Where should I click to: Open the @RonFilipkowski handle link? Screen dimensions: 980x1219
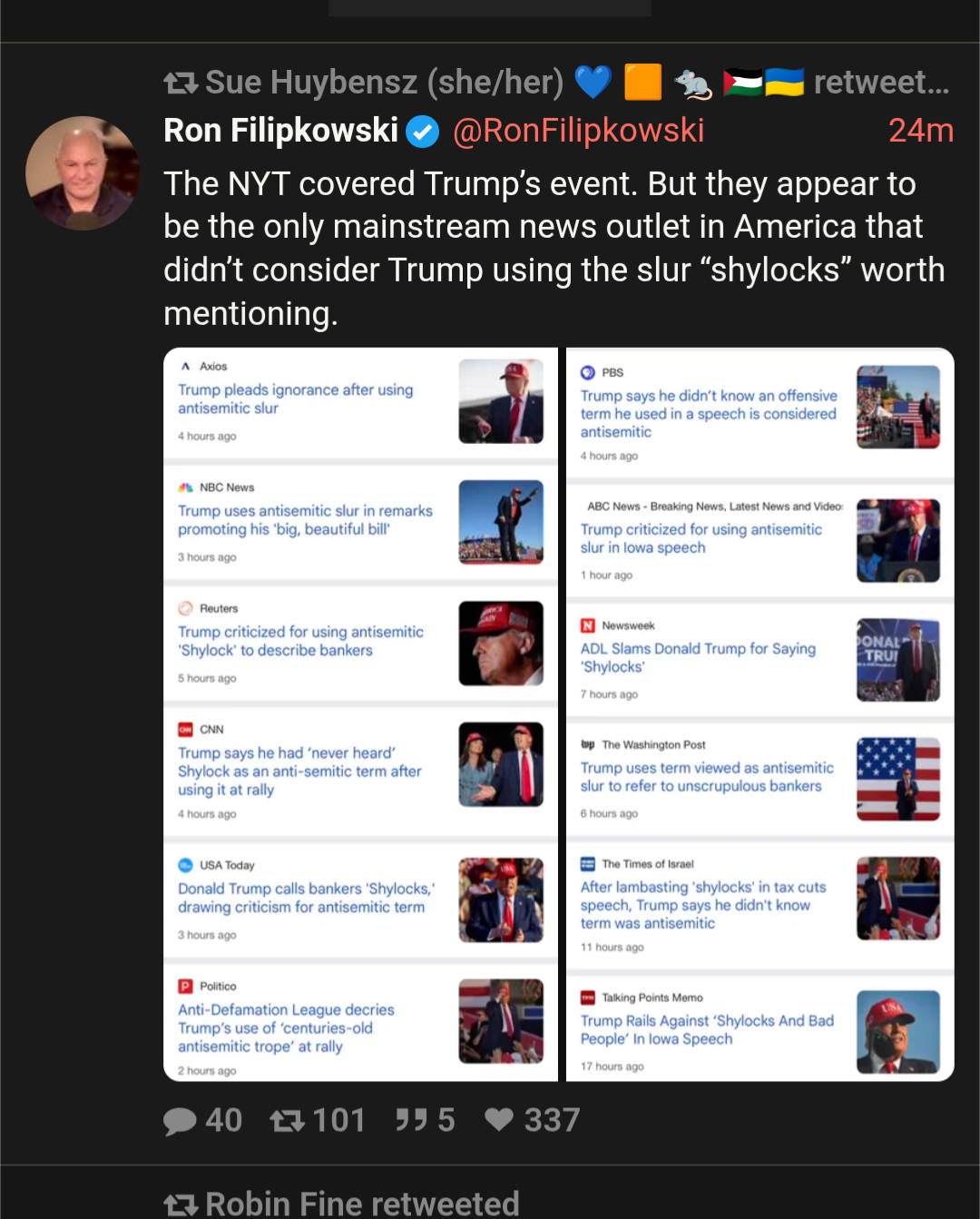[578, 131]
